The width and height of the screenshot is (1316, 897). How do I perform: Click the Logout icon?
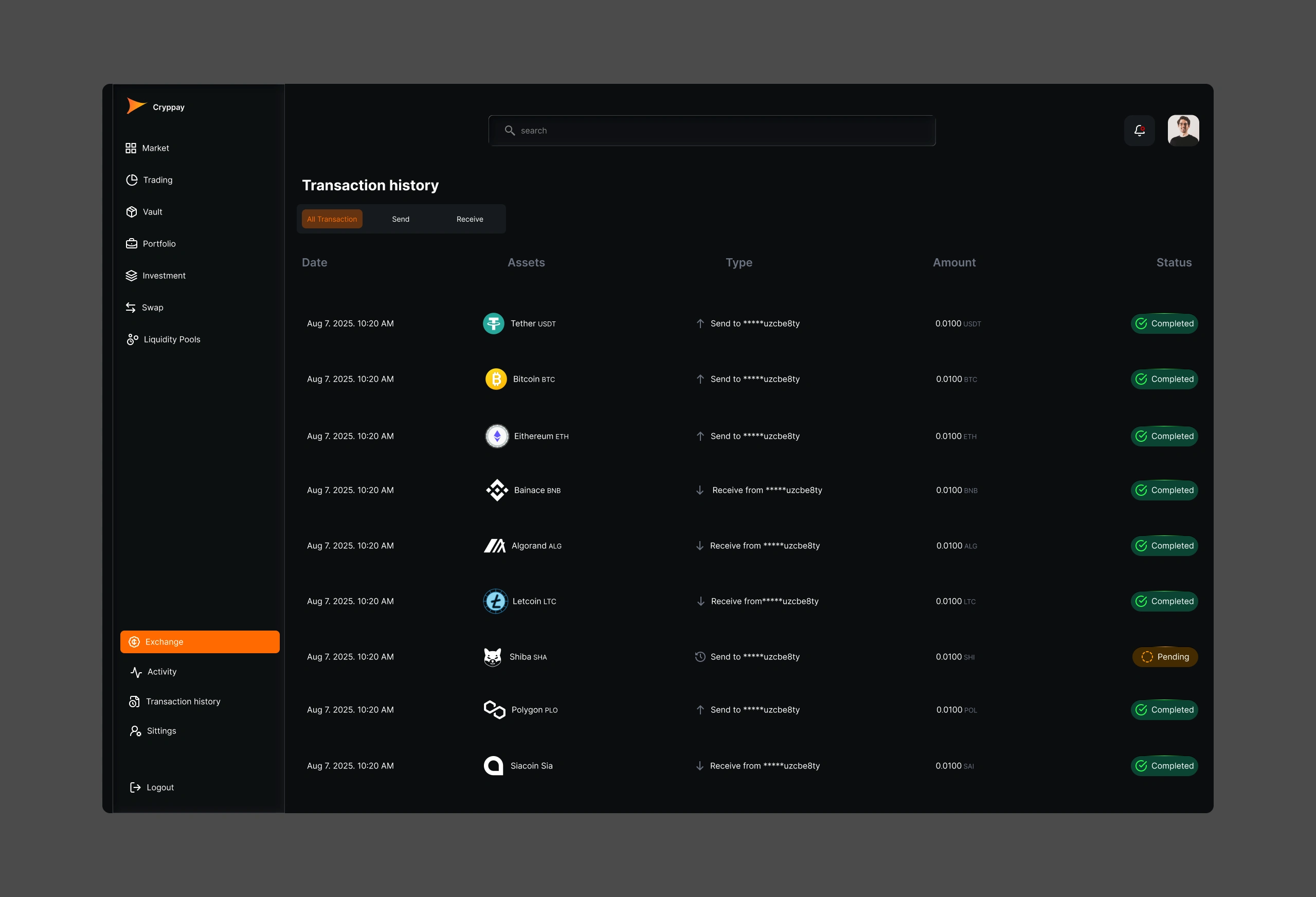tap(135, 787)
